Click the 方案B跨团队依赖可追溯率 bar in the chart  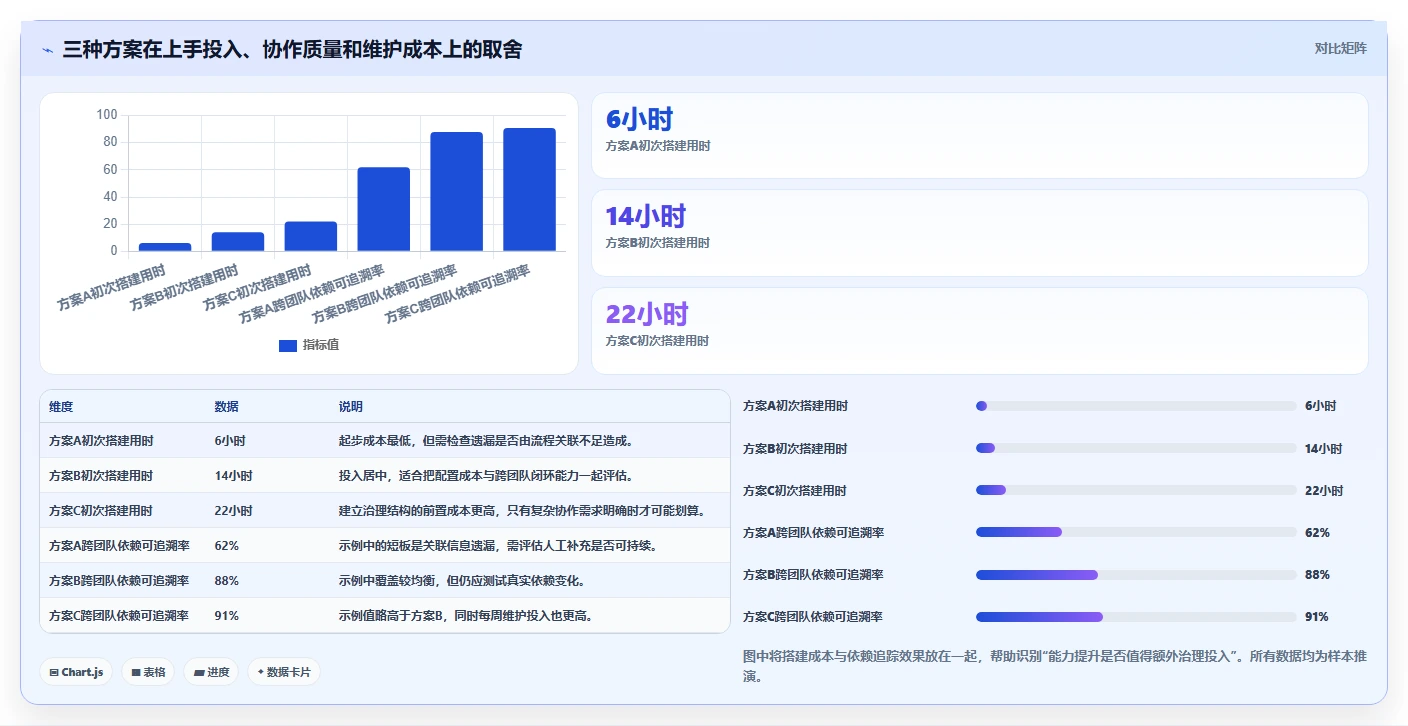click(457, 191)
